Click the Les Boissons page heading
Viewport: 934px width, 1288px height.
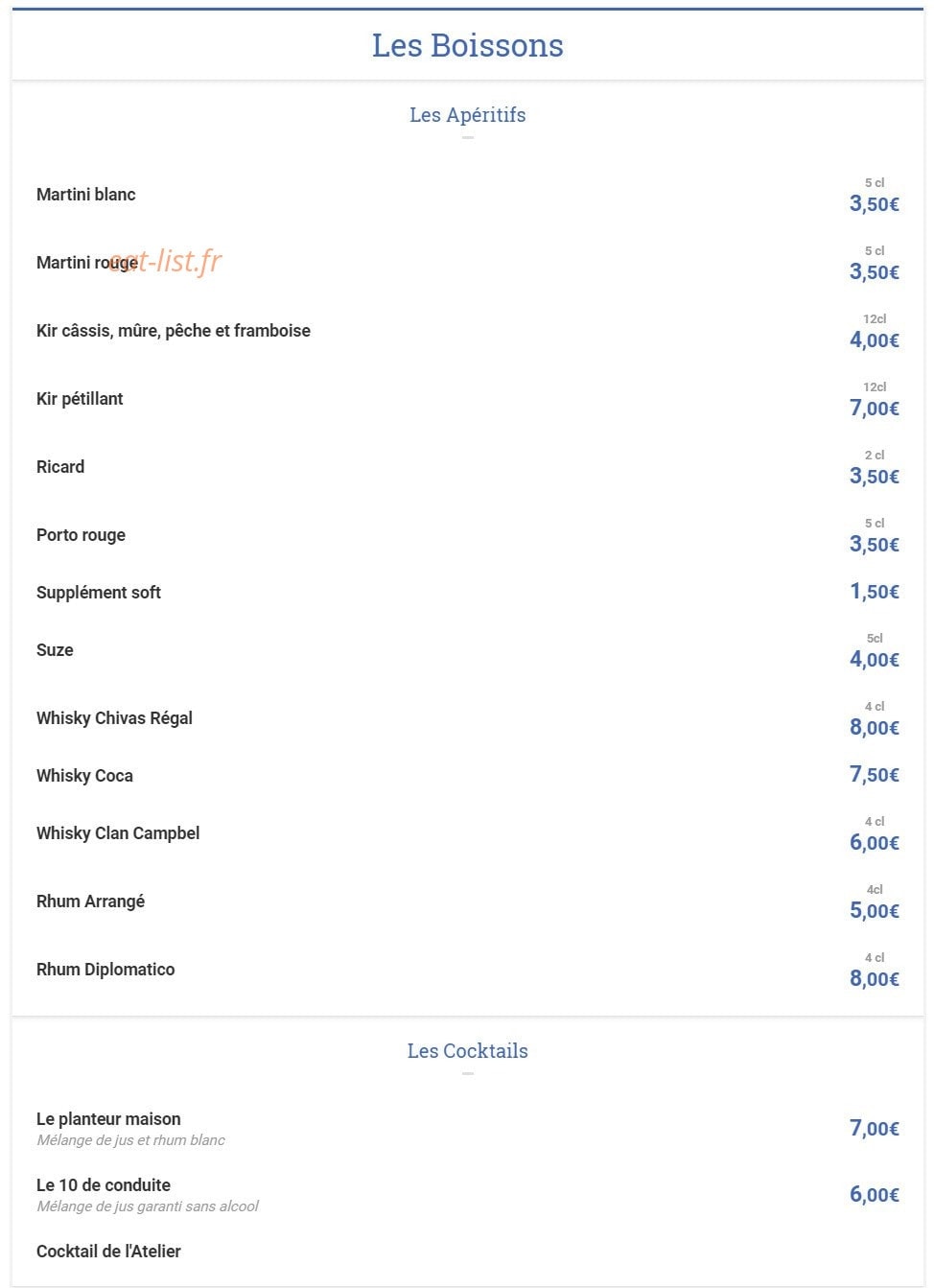click(x=467, y=45)
